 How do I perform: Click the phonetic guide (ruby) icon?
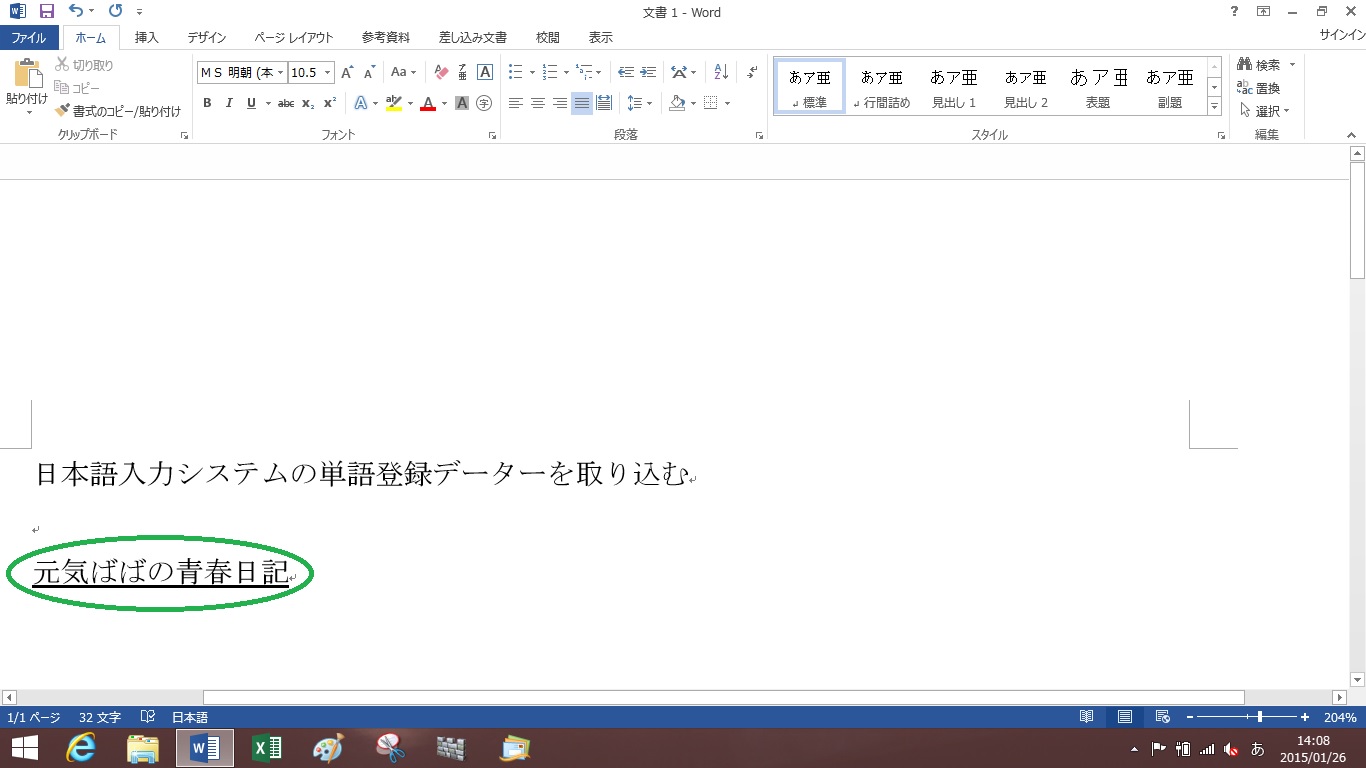[463, 72]
